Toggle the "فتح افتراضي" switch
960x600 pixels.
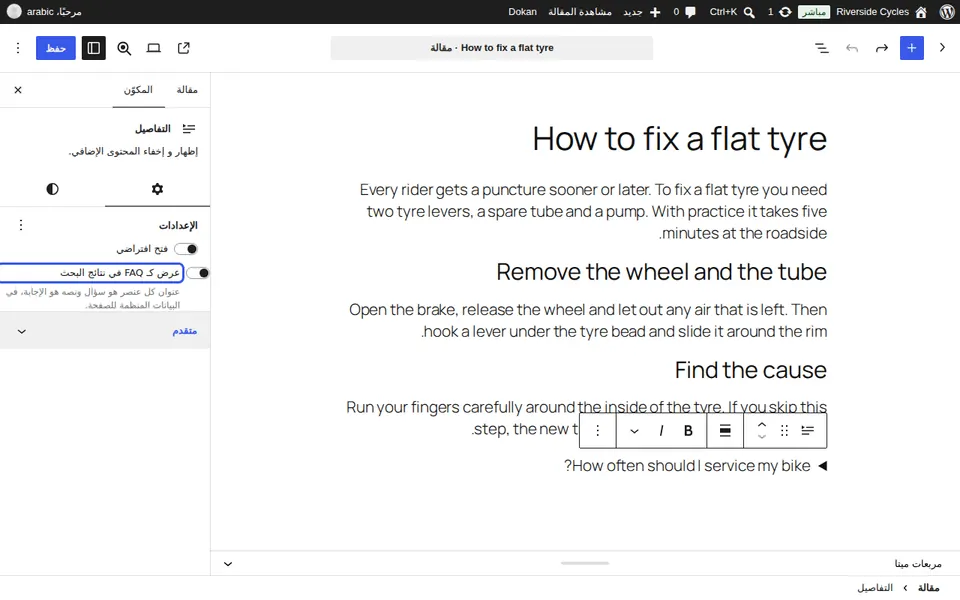point(186,249)
